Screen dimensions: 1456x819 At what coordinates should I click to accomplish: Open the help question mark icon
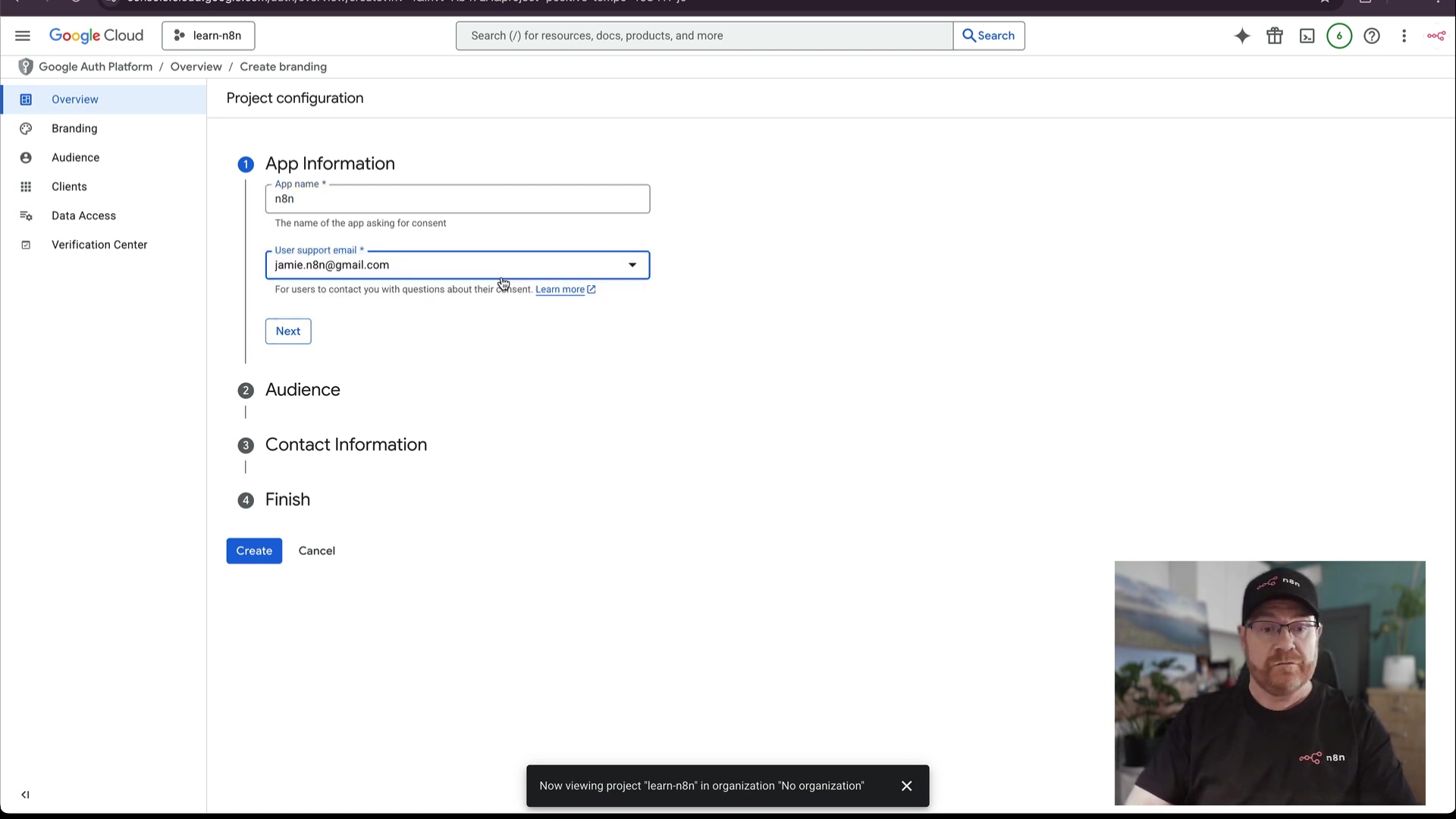pyautogui.click(x=1372, y=36)
